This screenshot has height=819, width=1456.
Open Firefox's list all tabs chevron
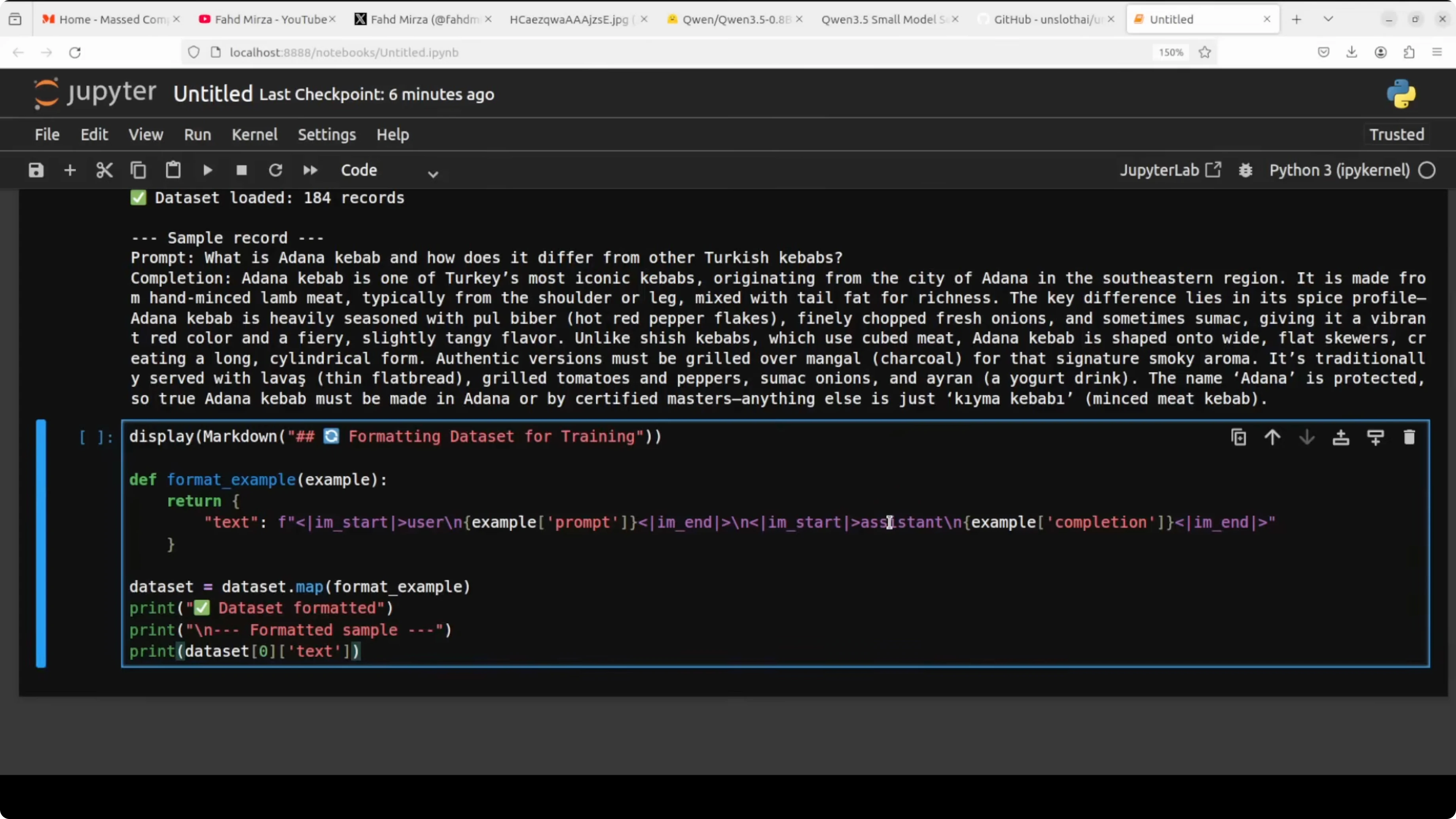point(1328,19)
